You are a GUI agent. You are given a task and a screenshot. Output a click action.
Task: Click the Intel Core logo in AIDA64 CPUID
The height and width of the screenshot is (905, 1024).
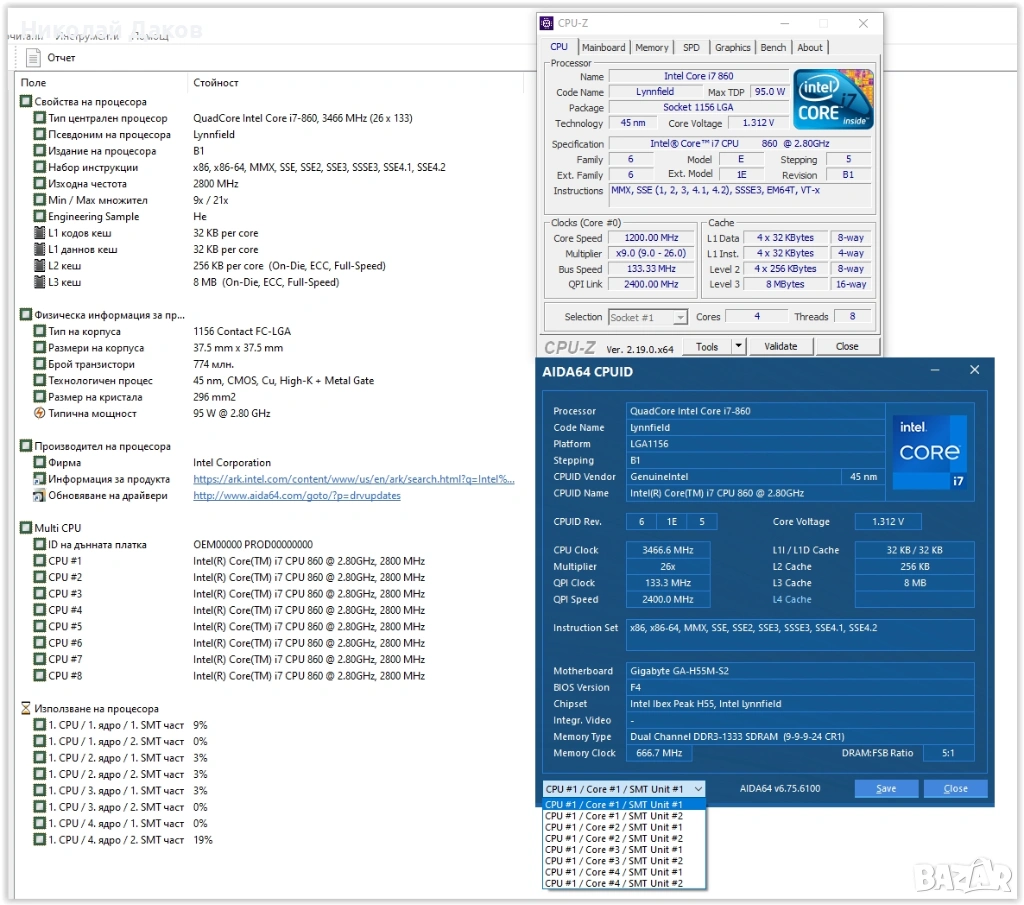[x=929, y=452]
